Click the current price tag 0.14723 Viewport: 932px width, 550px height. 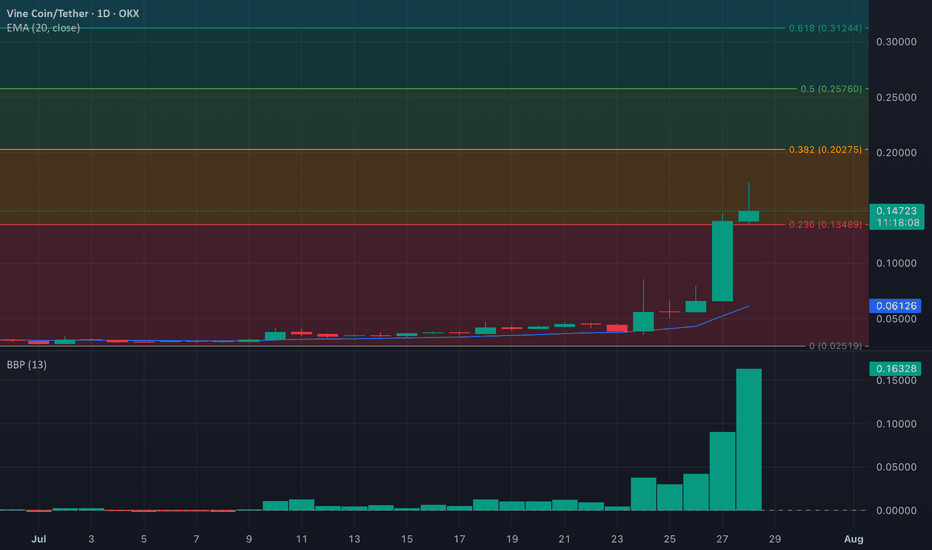[x=896, y=216]
